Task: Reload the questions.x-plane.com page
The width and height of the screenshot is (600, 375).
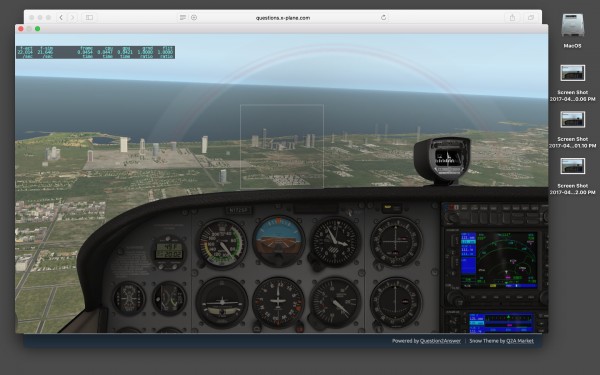Action: point(383,17)
